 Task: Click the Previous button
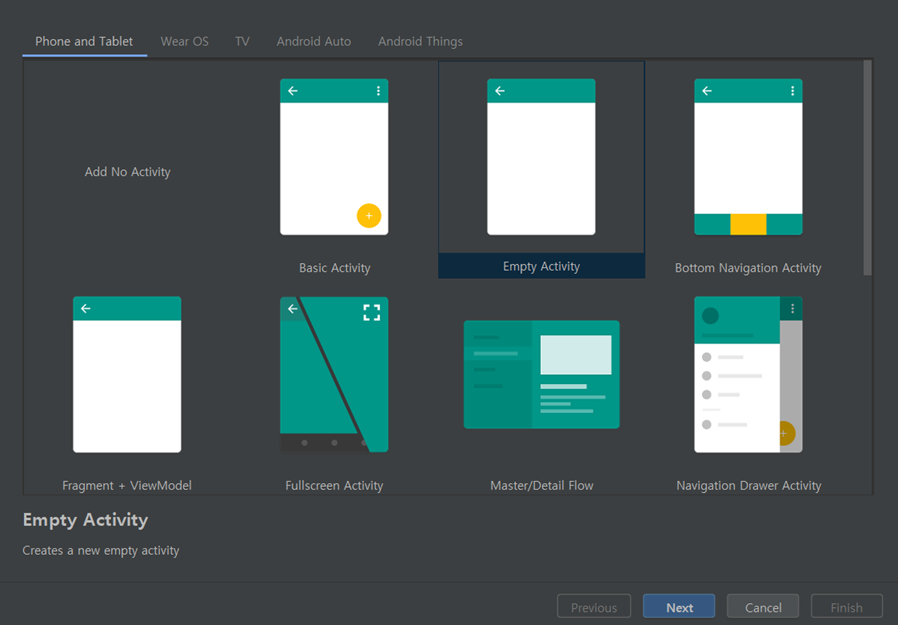[594, 607]
